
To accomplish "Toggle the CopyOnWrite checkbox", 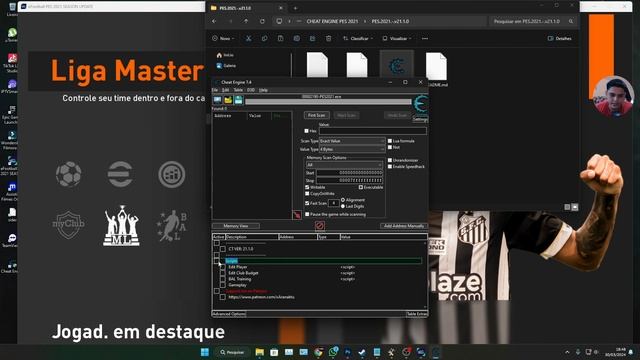I will (307, 193).
